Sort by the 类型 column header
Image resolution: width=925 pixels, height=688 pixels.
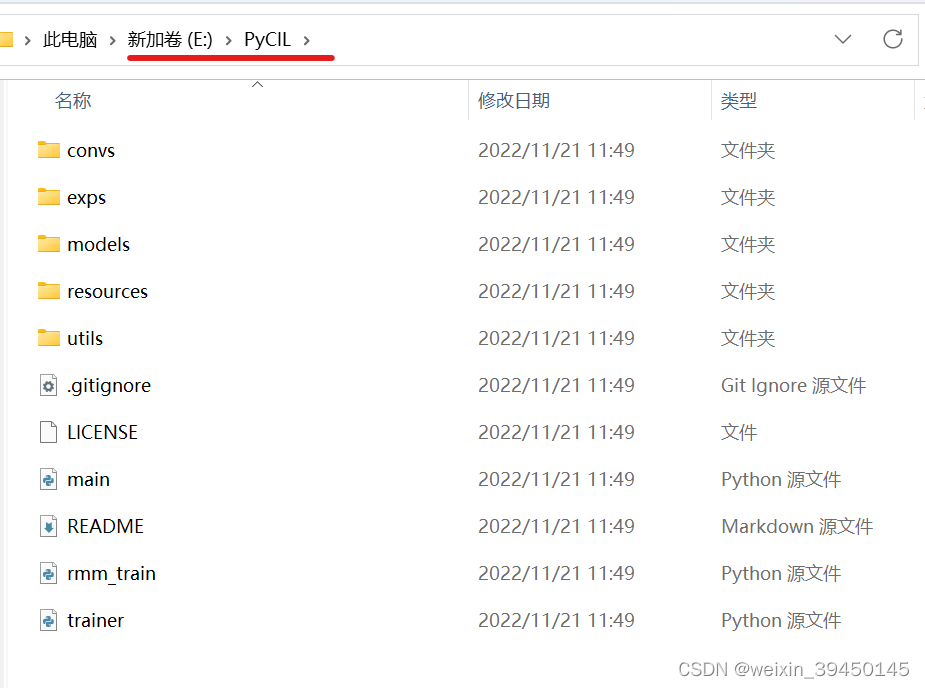[739, 100]
